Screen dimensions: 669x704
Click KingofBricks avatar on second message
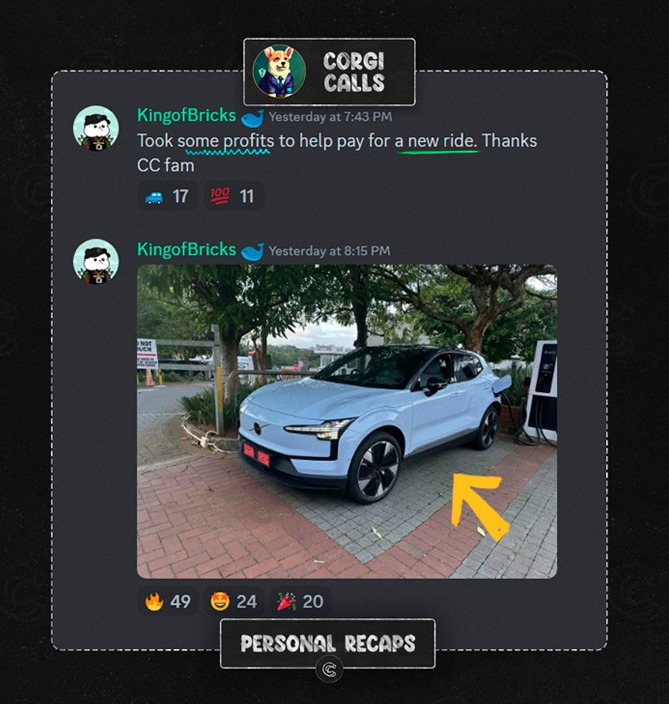[96, 262]
